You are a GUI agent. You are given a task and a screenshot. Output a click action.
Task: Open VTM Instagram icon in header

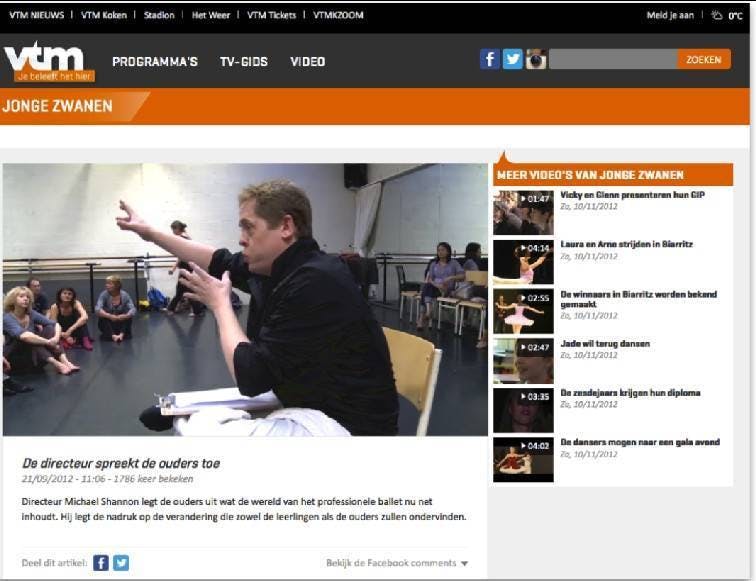(x=536, y=59)
